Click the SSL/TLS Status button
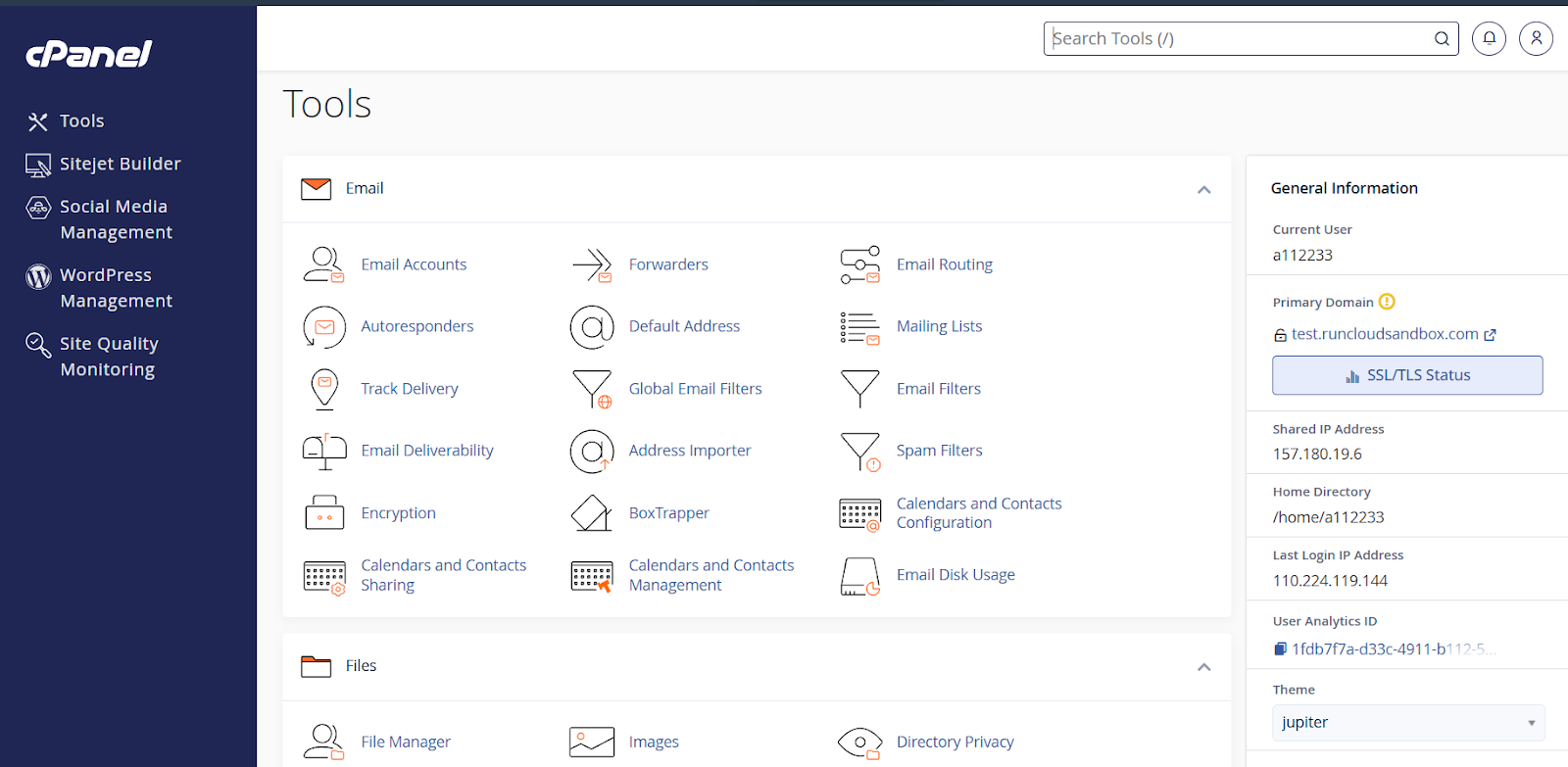Screen dimensions: 1568x767 pyautogui.click(x=1407, y=375)
